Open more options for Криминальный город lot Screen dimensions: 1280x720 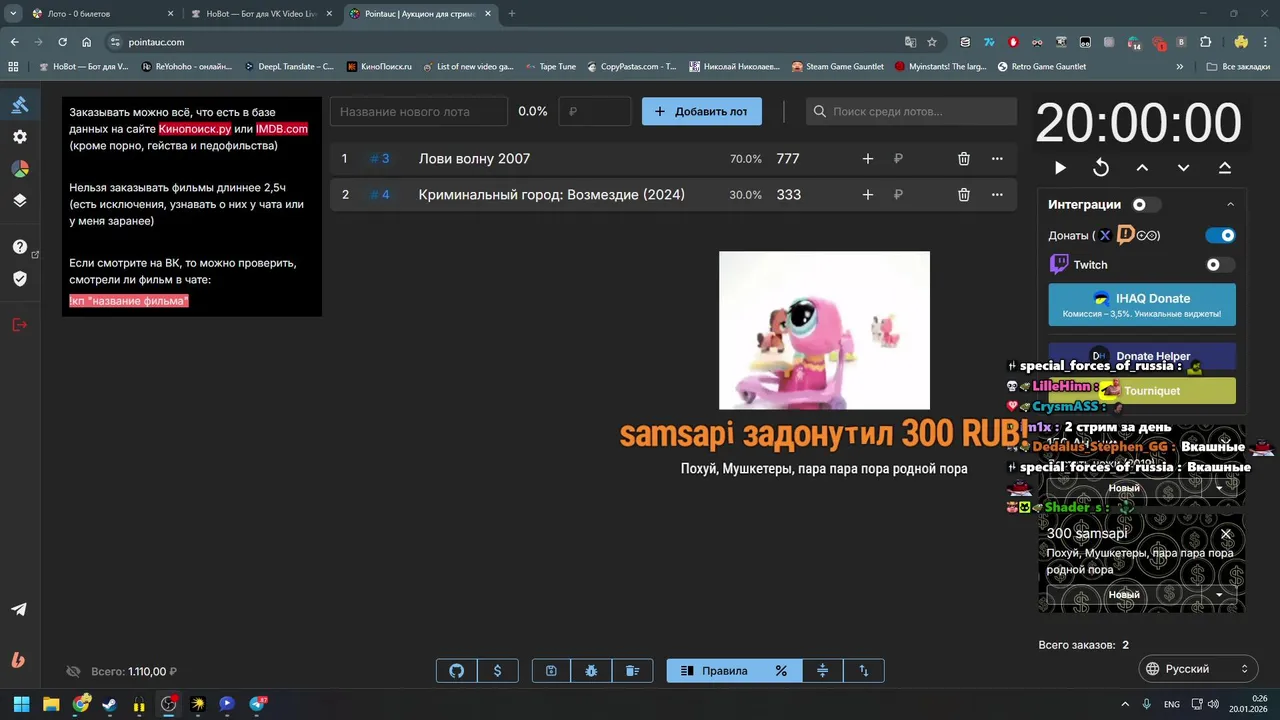[997, 195]
